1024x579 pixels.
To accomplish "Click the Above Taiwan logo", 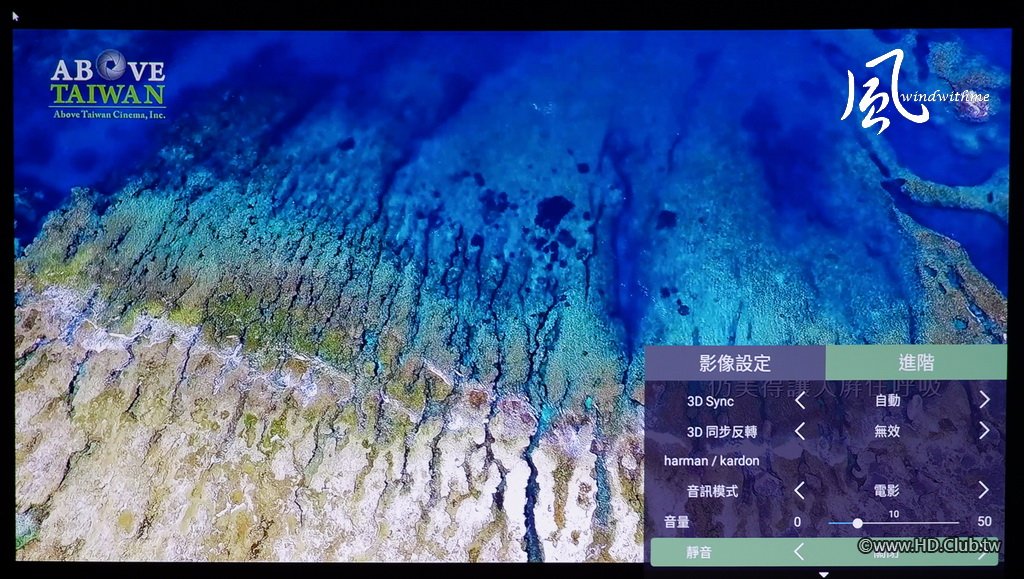I will [108, 85].
